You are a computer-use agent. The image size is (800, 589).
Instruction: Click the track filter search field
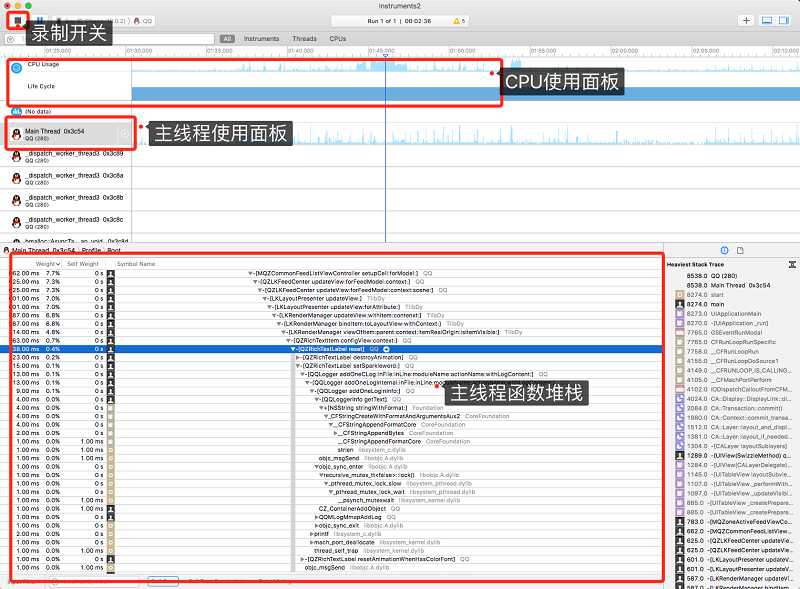(110, 39)
